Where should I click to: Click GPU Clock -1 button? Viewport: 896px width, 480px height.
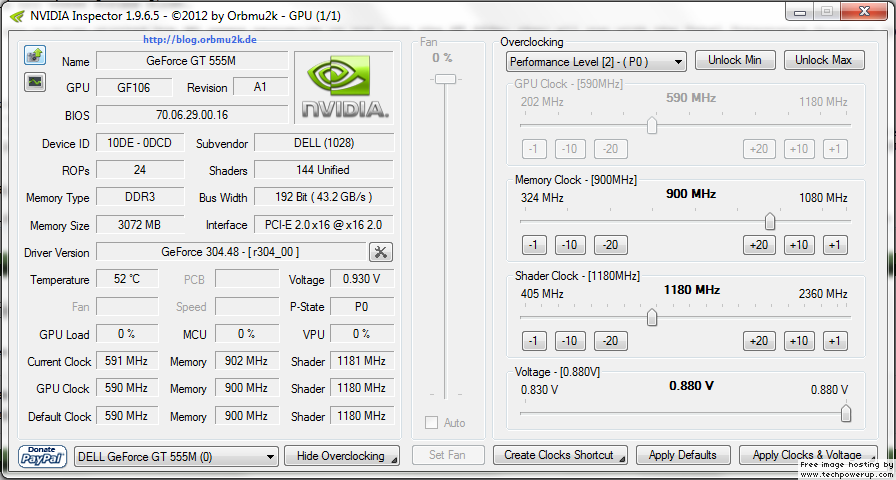click(534, 149)
